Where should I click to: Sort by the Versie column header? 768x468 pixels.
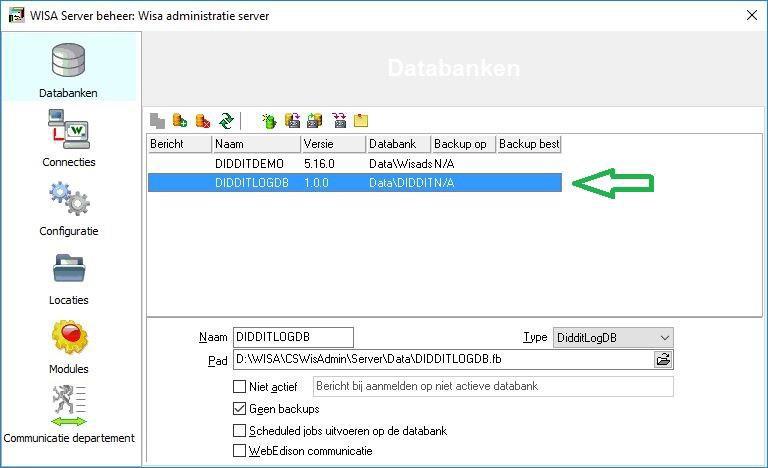(334, 144)
